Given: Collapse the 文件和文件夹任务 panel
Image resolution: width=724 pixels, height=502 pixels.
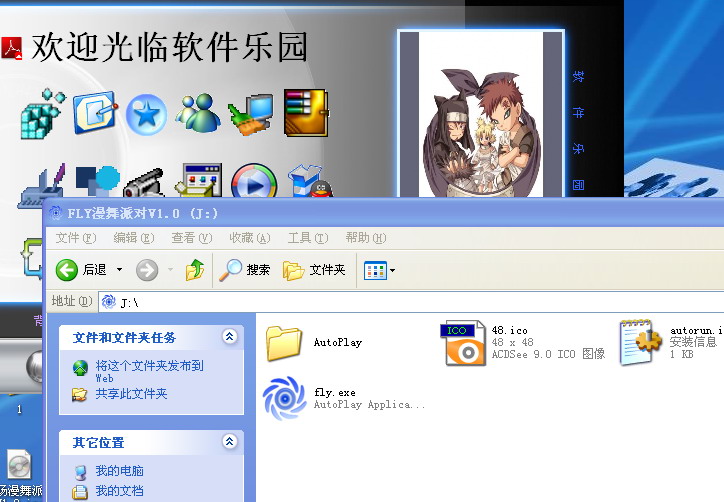Looking at the screenshot, I should (x=229, y=336).
